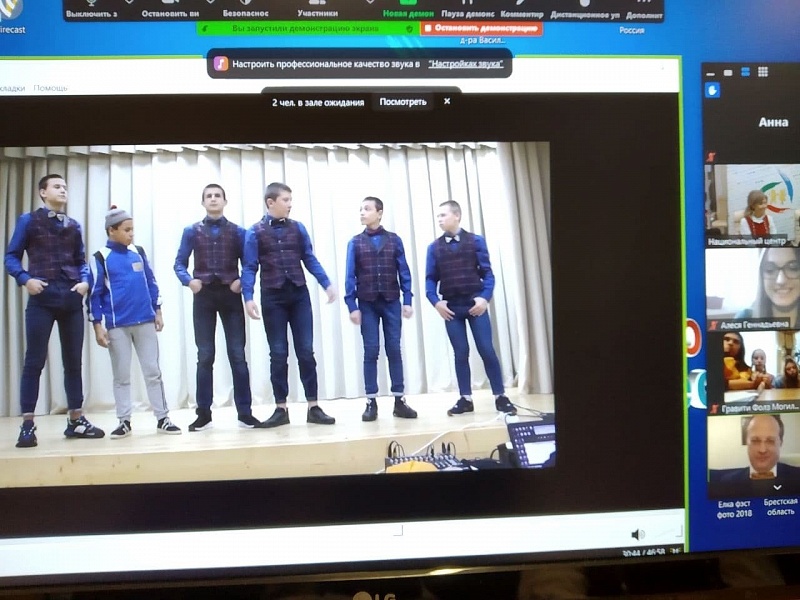Open the 'Помощь' help menu
Image resolution: width=800 pixels, height=600 pixels.
(50, 88)
